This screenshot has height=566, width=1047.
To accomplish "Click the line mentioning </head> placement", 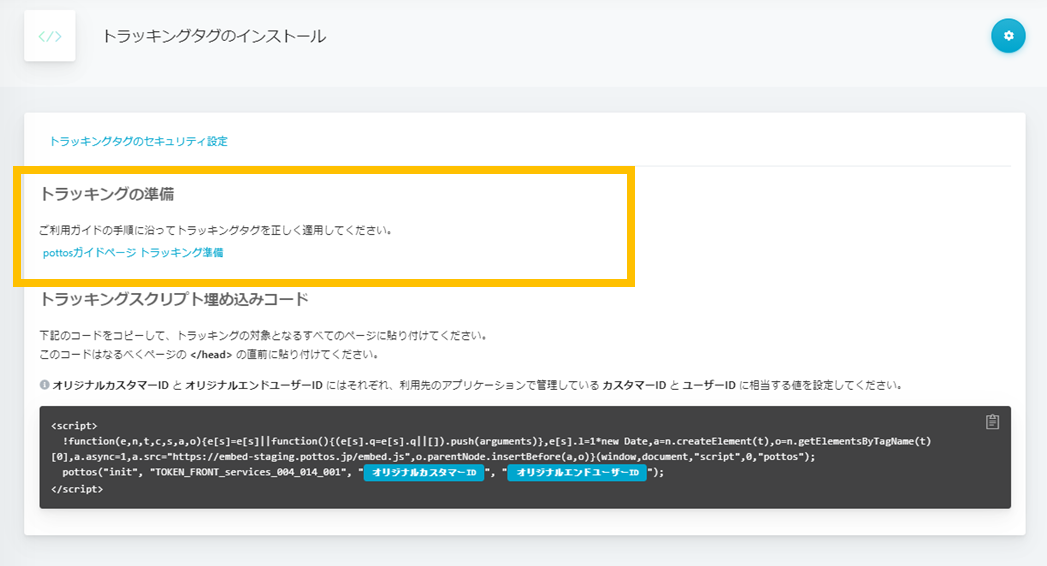I will coord(209,354).
